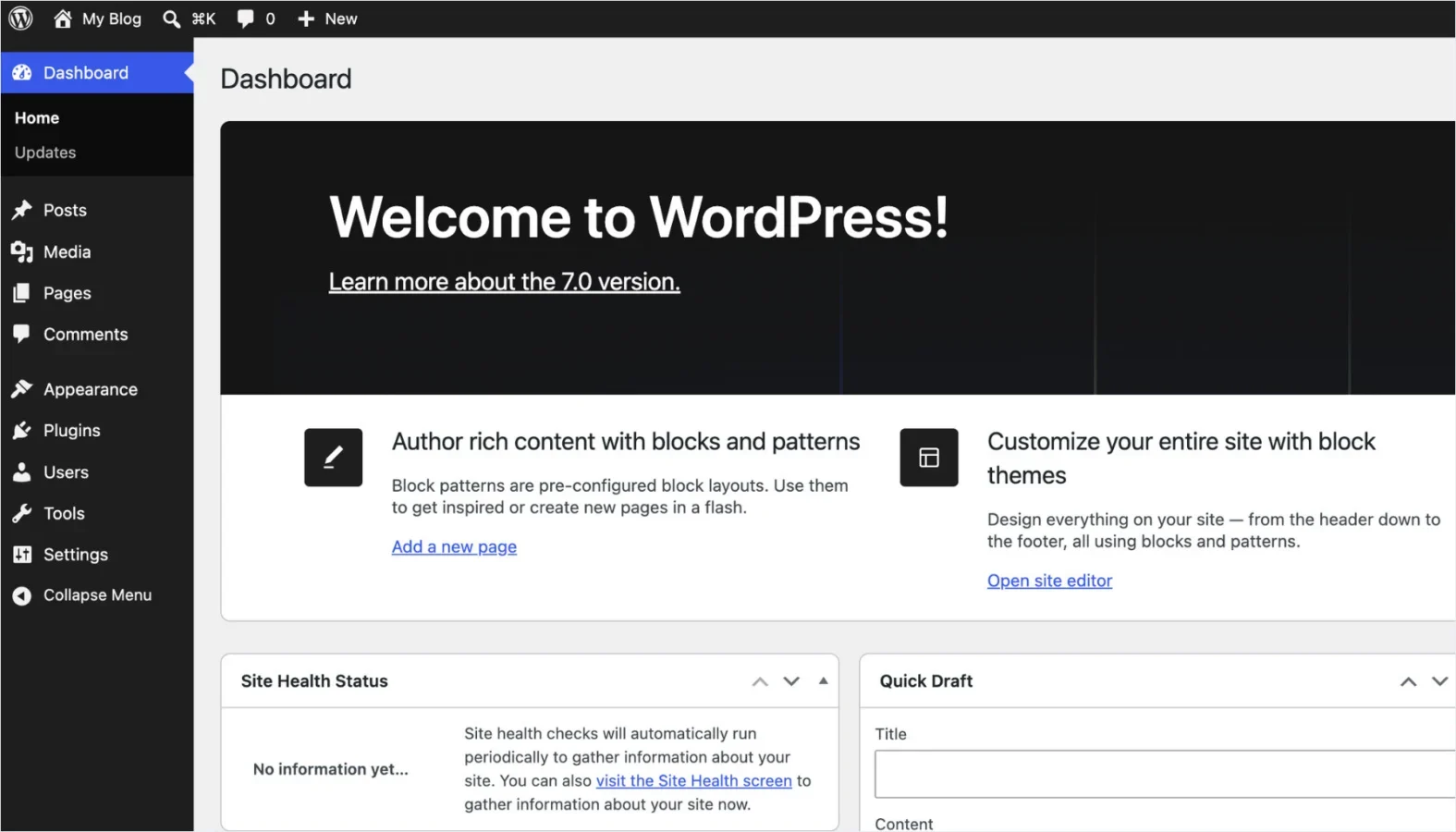Screen dimensions: 1456x832
Task: Click the Dashboard gauge icon in sidebar
Action: click(22, 72)
